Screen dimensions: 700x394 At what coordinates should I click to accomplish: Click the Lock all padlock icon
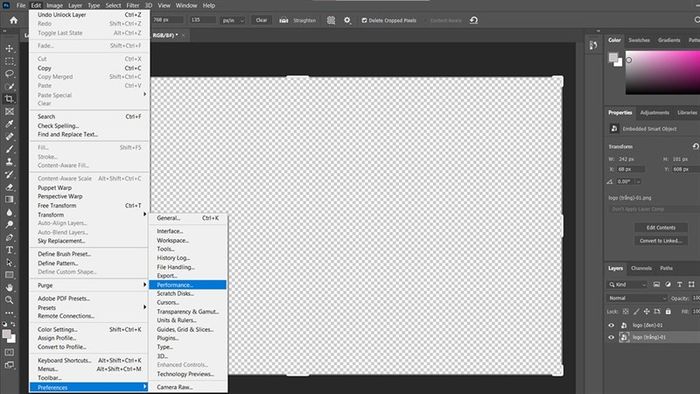pos(668,311)
